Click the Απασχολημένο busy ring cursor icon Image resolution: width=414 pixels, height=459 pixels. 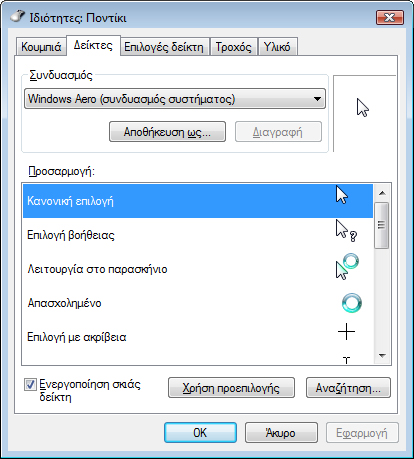[352, 303]
